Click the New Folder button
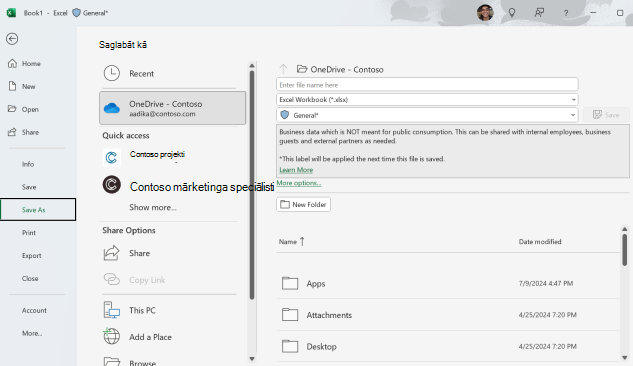 click(304, 205)
